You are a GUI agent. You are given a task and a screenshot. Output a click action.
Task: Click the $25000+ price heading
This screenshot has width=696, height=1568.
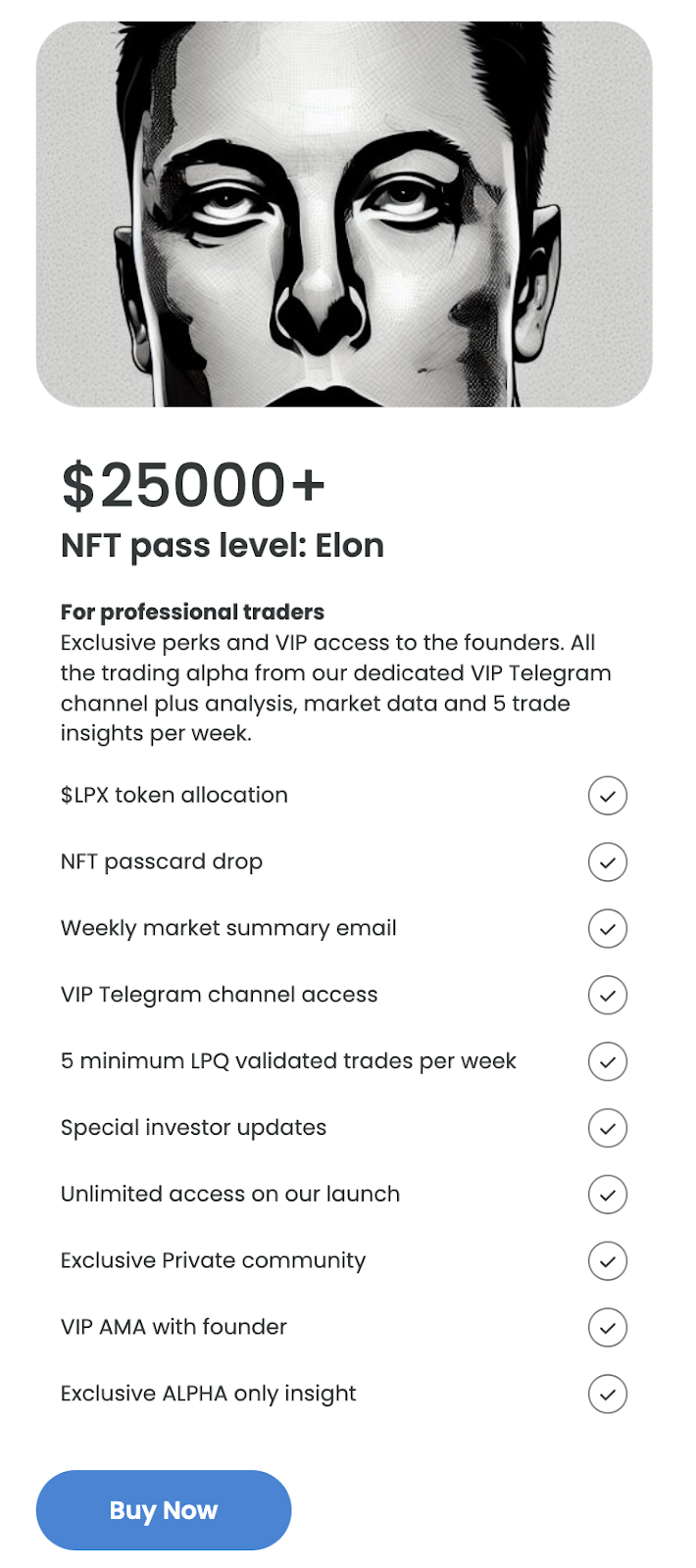coord(193,485)
